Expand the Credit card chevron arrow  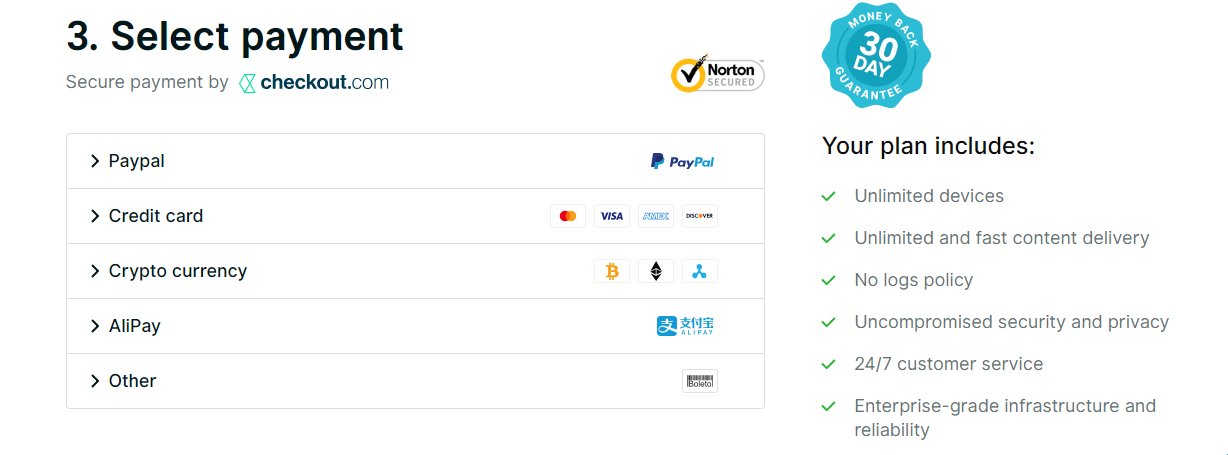point(95,216)
